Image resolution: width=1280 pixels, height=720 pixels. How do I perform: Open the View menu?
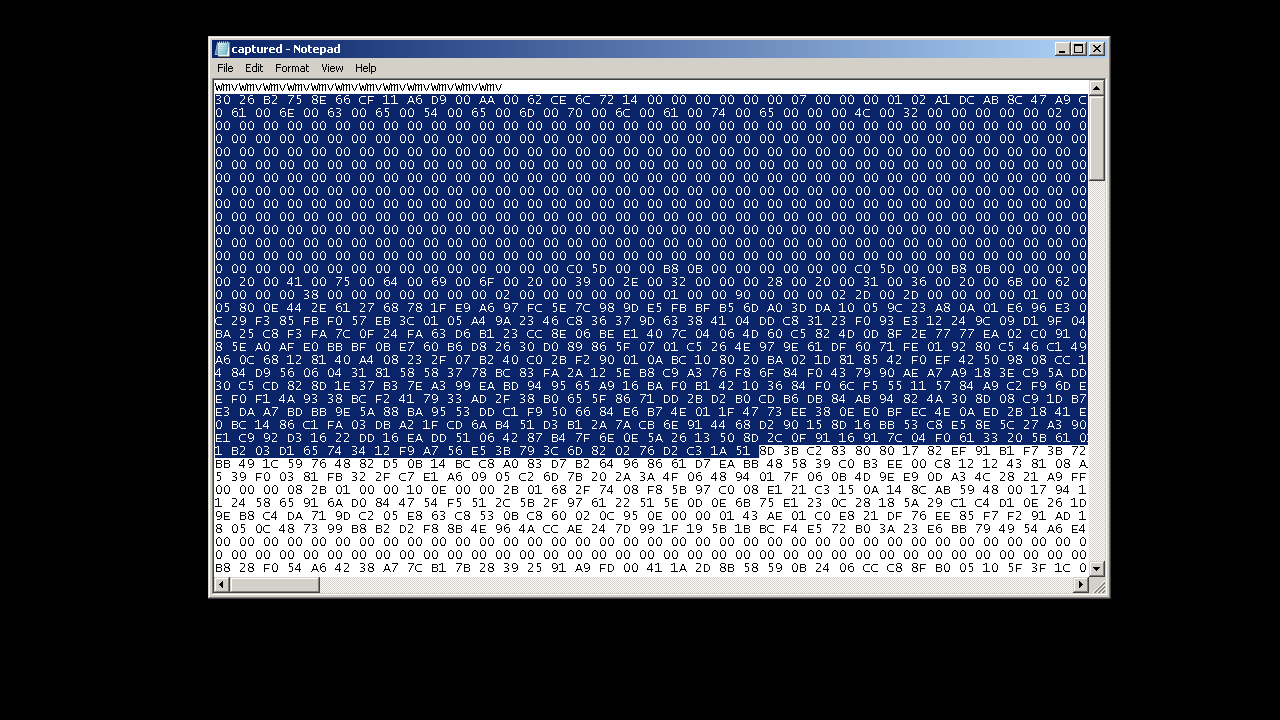332,68
